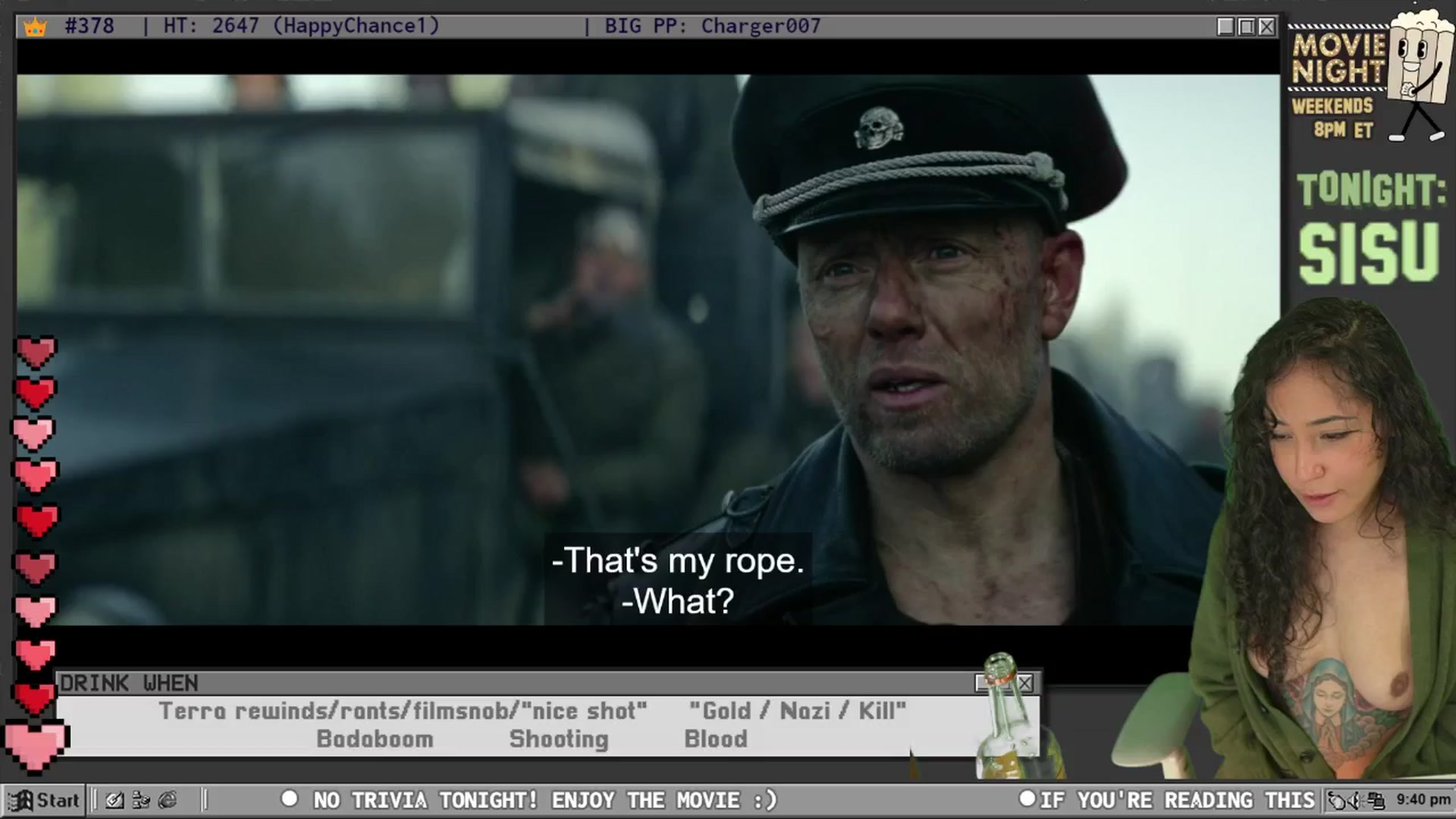
Task: Click the mouse icon in the system tray
Action: [x=1338, y=800]
